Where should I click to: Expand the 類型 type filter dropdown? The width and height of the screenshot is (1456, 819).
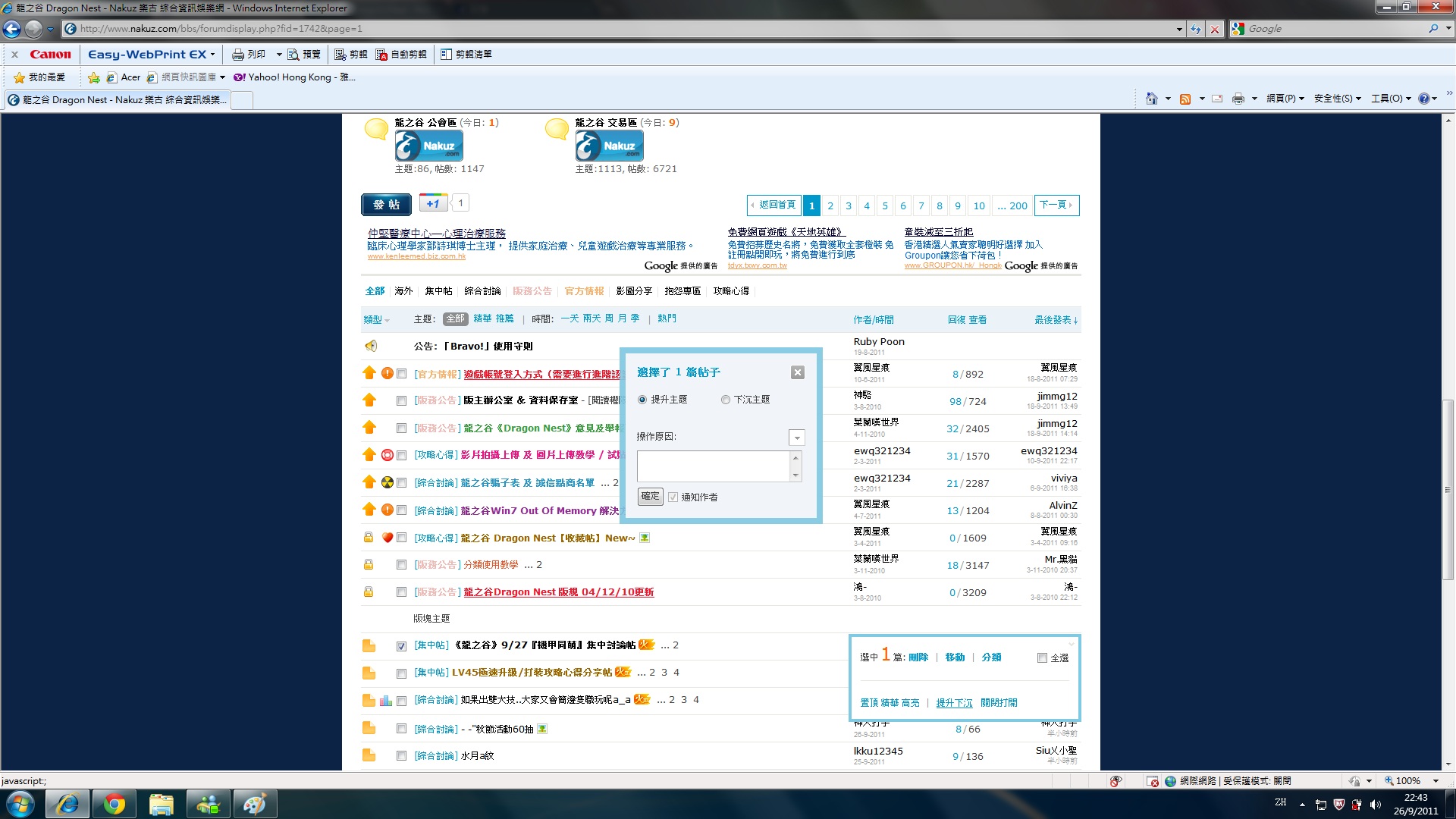point(376,320)
